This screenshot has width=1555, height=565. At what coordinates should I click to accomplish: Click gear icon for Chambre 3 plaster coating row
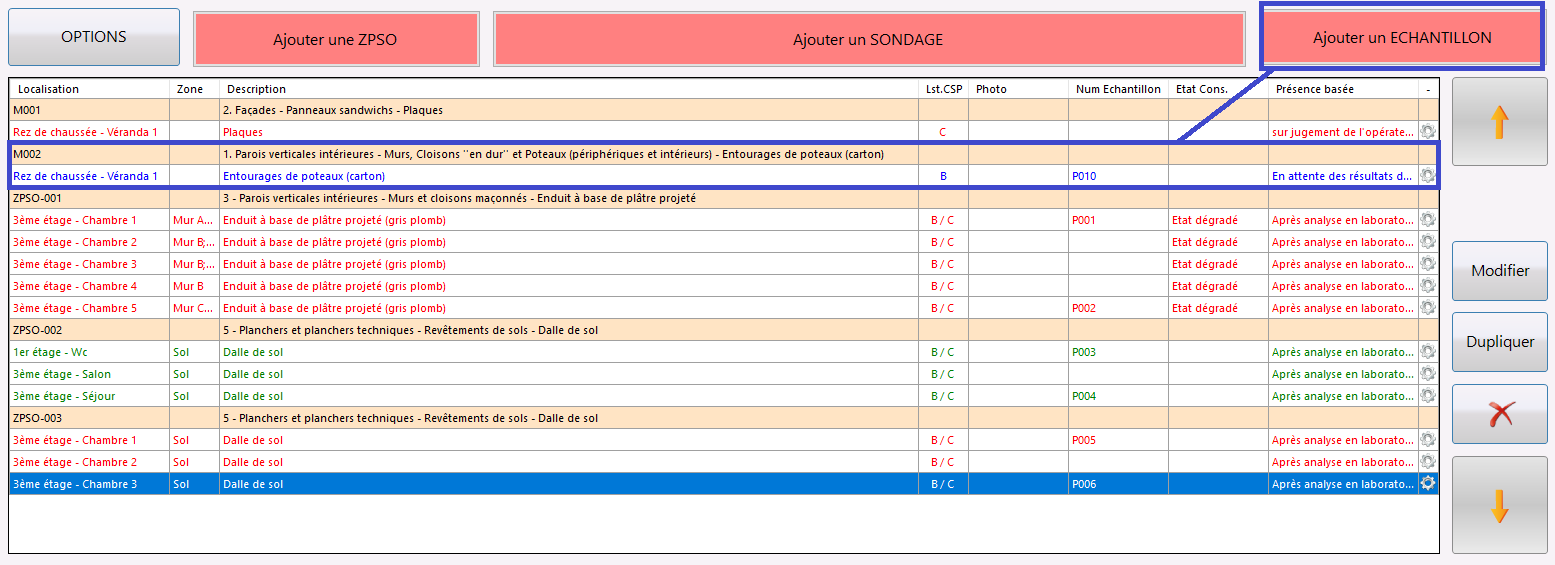point(1428,264)
